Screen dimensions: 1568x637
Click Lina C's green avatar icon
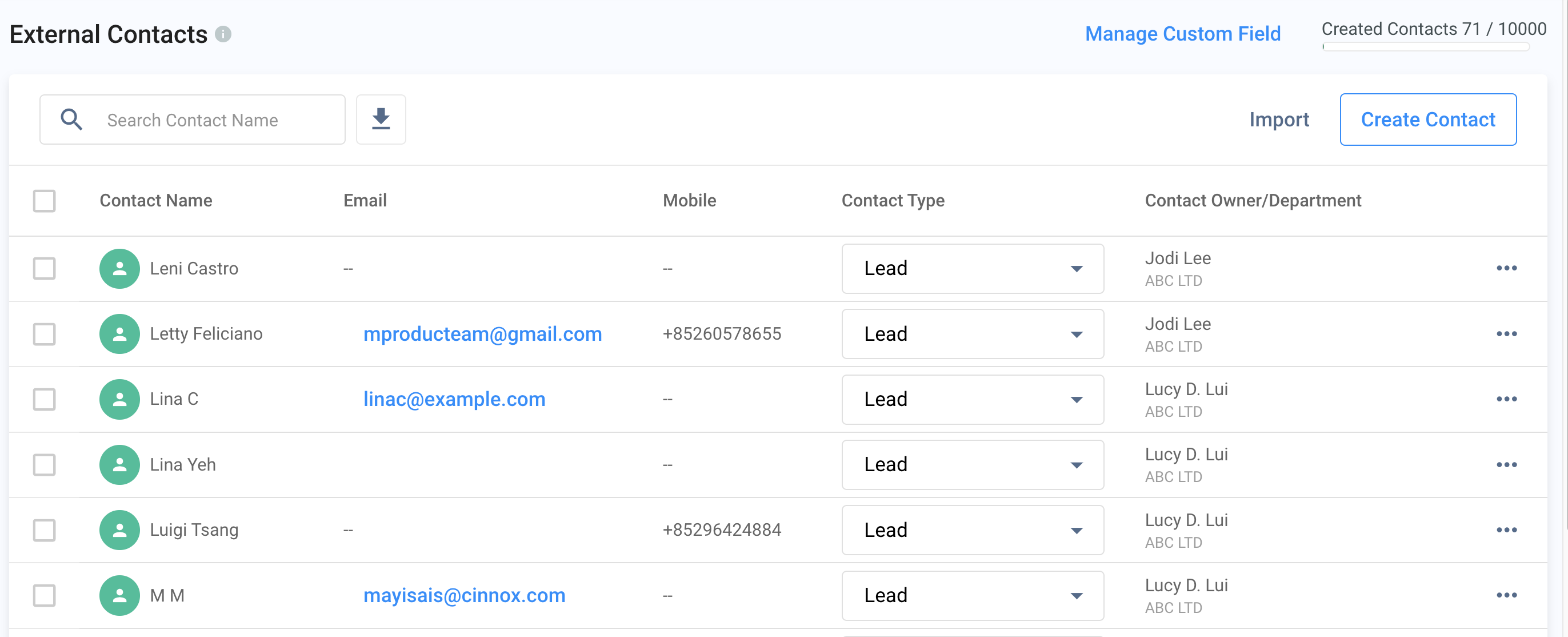(x=119, y=399)
